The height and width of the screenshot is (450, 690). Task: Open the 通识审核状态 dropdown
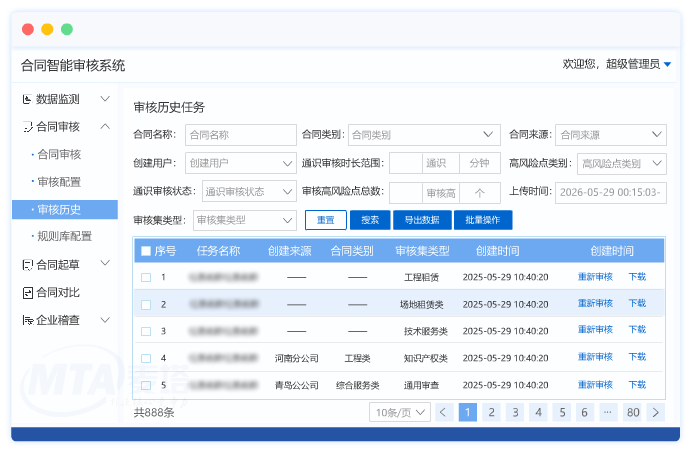pos(249,191)
